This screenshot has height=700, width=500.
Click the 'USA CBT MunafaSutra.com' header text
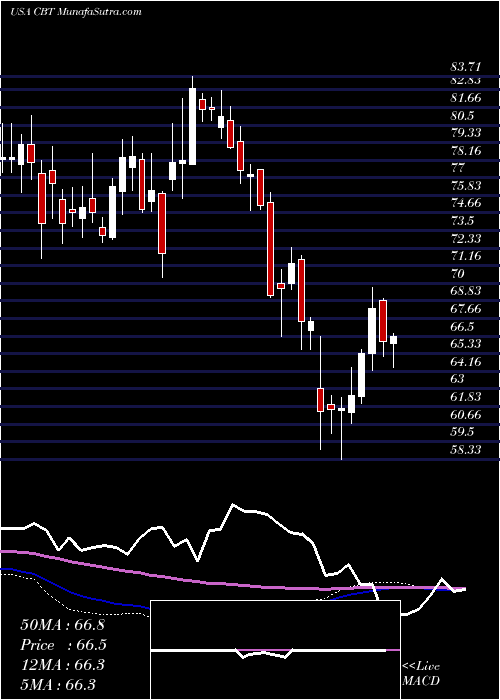tap(75, 12)
